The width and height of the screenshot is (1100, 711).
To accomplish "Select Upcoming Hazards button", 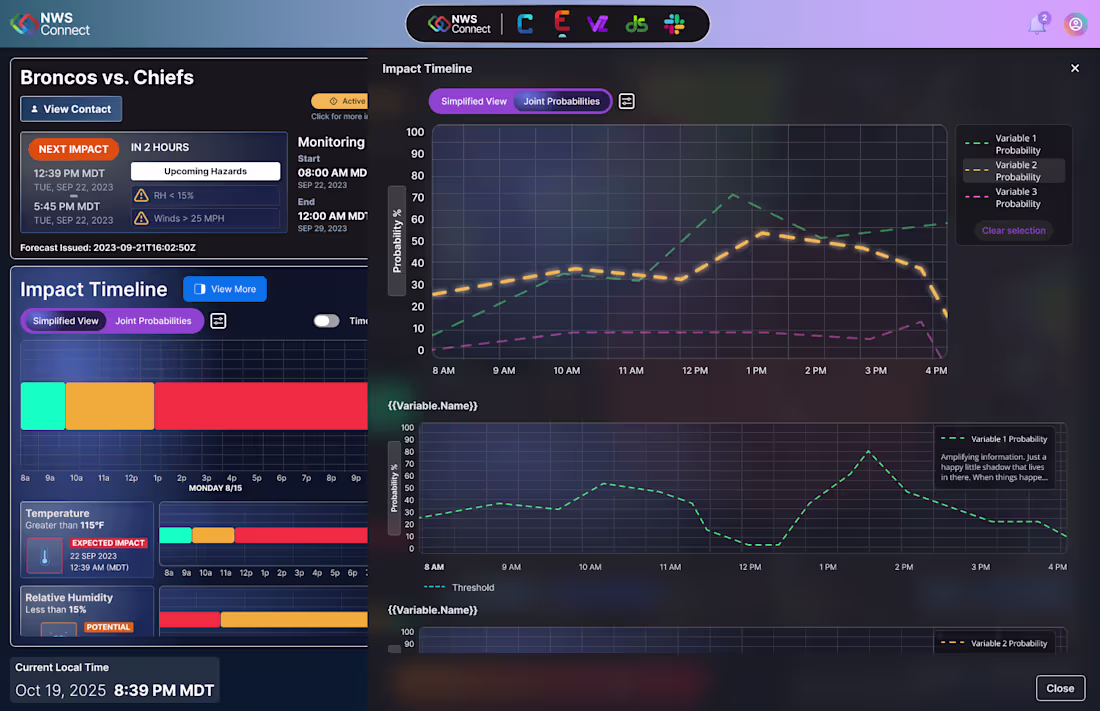I will (x=206, y=171).
